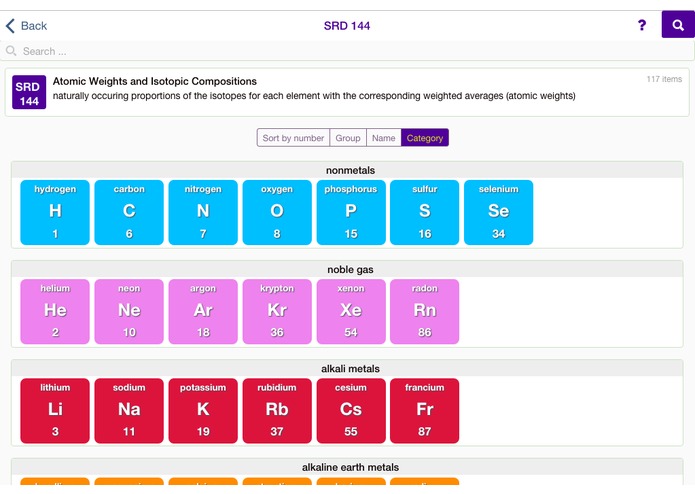Click the alkaline earth metals header
The width and height of the screenshot is (695, 494).
[348, 467]
